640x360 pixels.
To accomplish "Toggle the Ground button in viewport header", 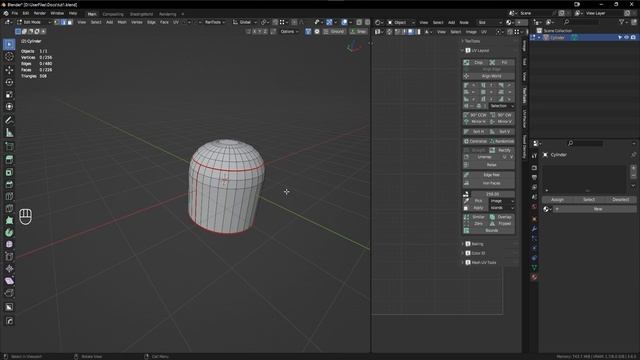I will (x=334, y=31).
